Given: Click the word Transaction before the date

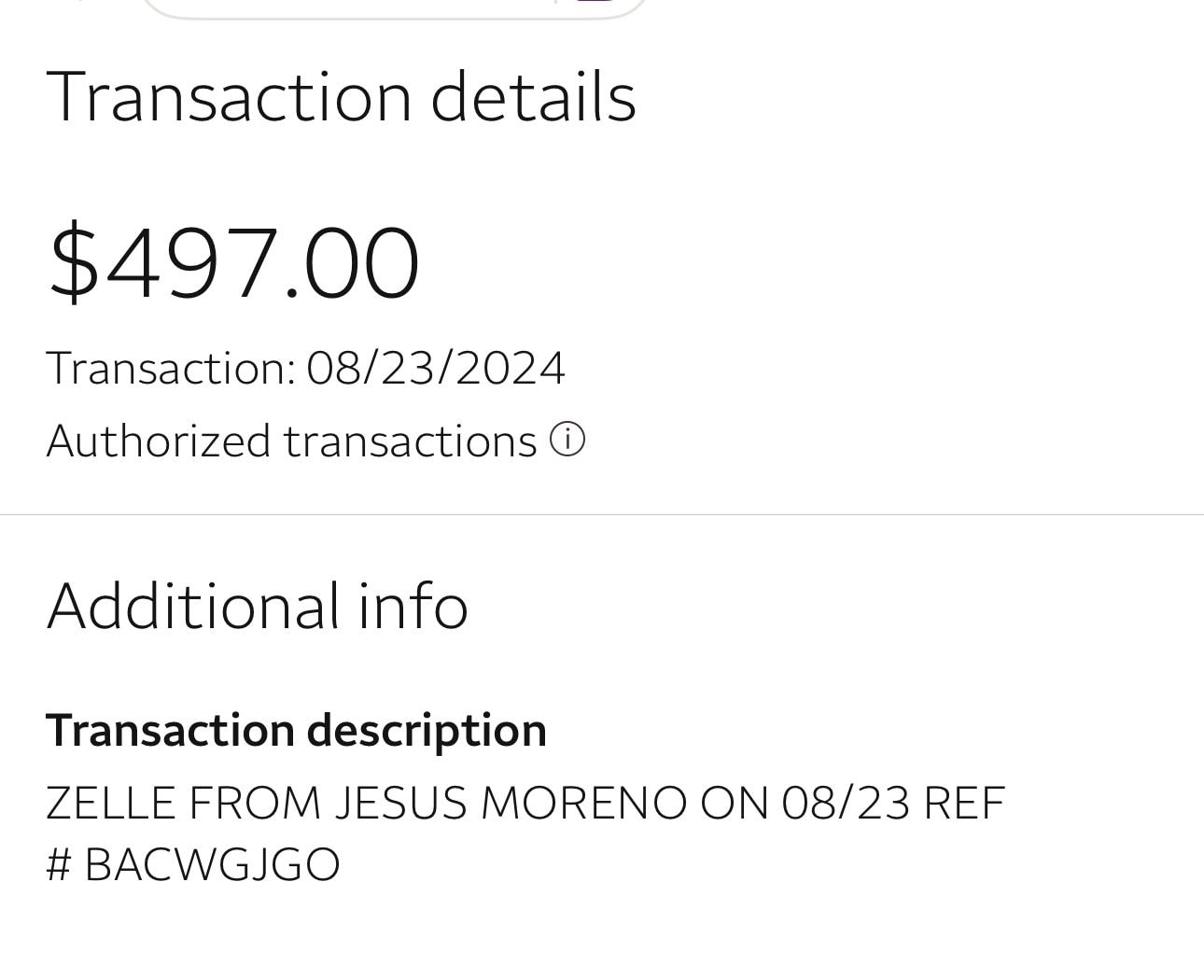Looking at the screenshot, I should 170,368.
